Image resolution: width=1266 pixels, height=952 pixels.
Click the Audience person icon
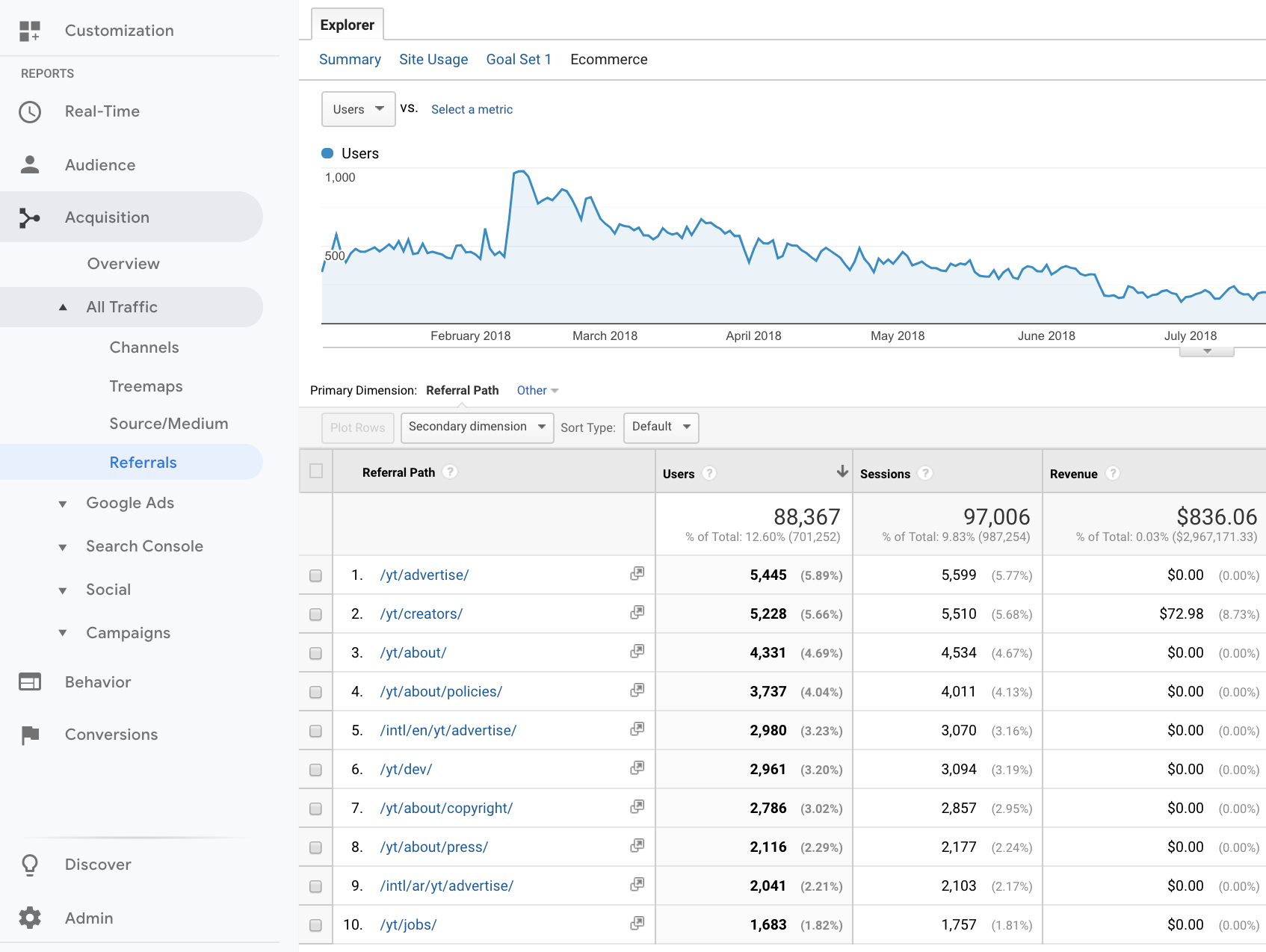click(x=30, y=165)
